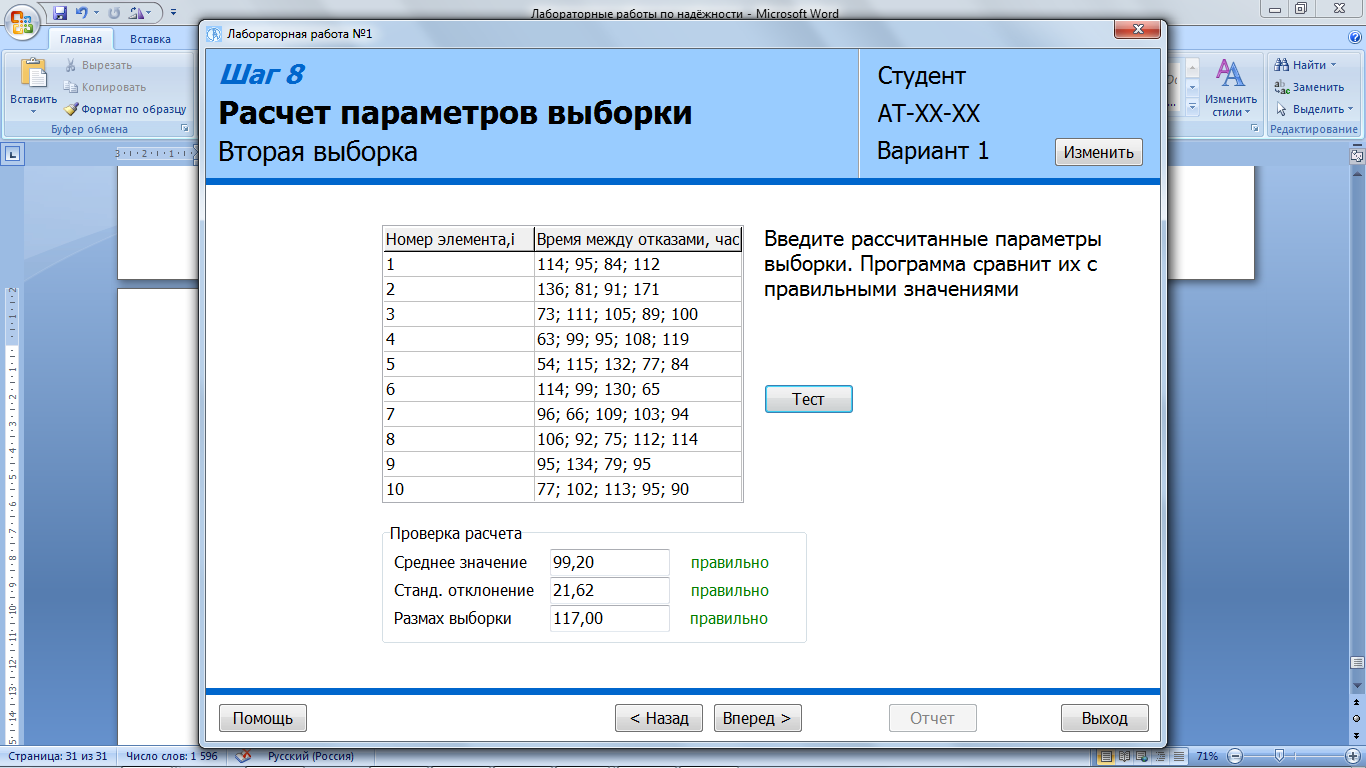Switch to outline view button
Screen dimensions: 1366x768
(1160, 756)
